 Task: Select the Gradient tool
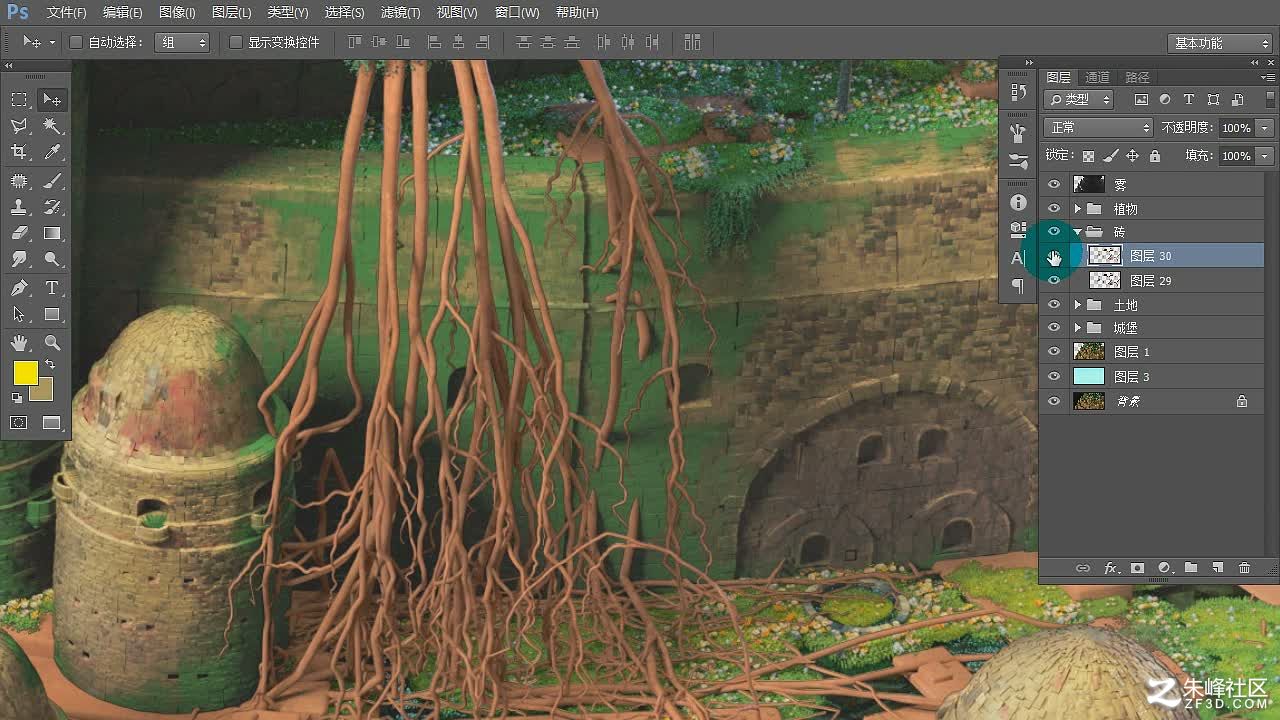(x=52, y=233)
